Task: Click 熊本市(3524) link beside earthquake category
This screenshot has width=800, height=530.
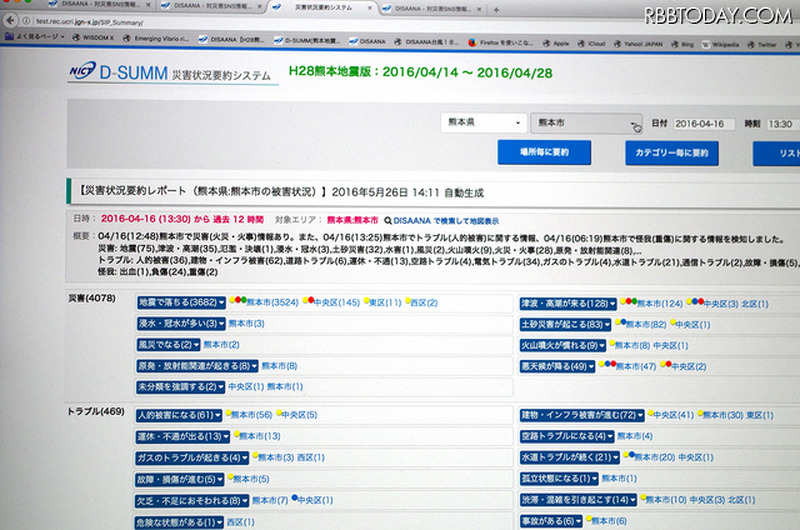Action: click(x=272, y=302)
